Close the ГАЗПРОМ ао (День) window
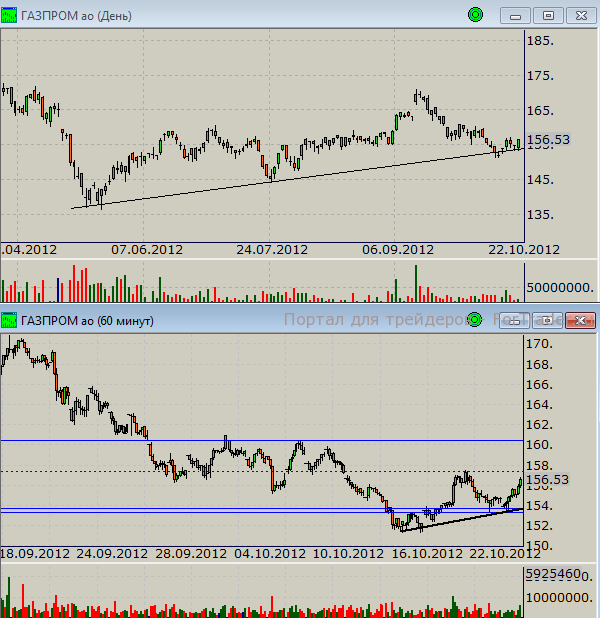 pyautogui.click(x=581, y=16)
